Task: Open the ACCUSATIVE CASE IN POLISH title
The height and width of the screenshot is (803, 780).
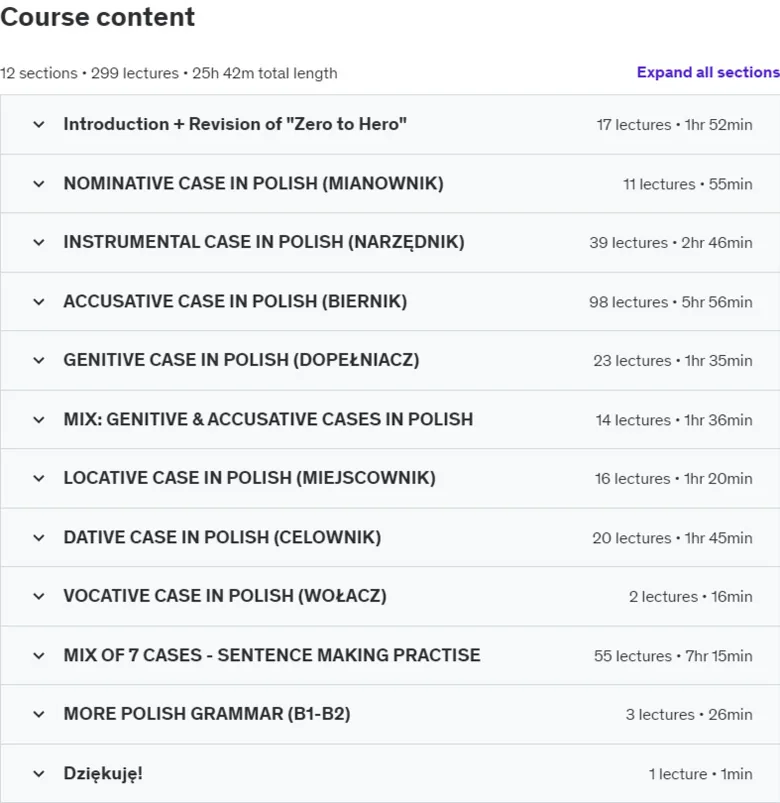Action: point(235,302)
